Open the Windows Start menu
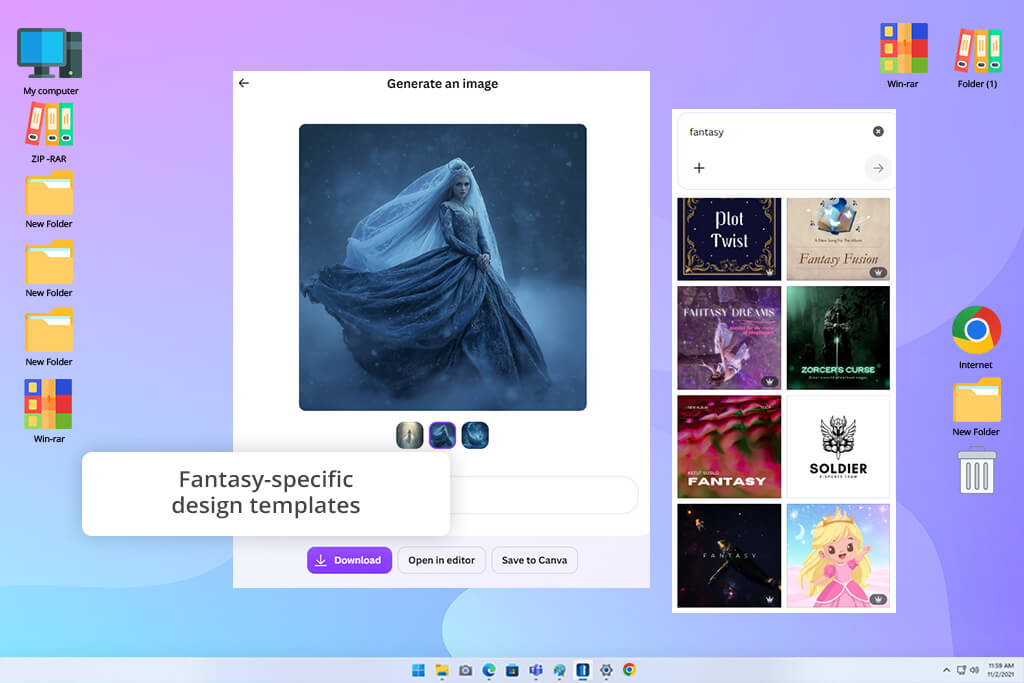Image resolution: width=1024 pixels, height=683 pixels. click(x=419, y=670)
